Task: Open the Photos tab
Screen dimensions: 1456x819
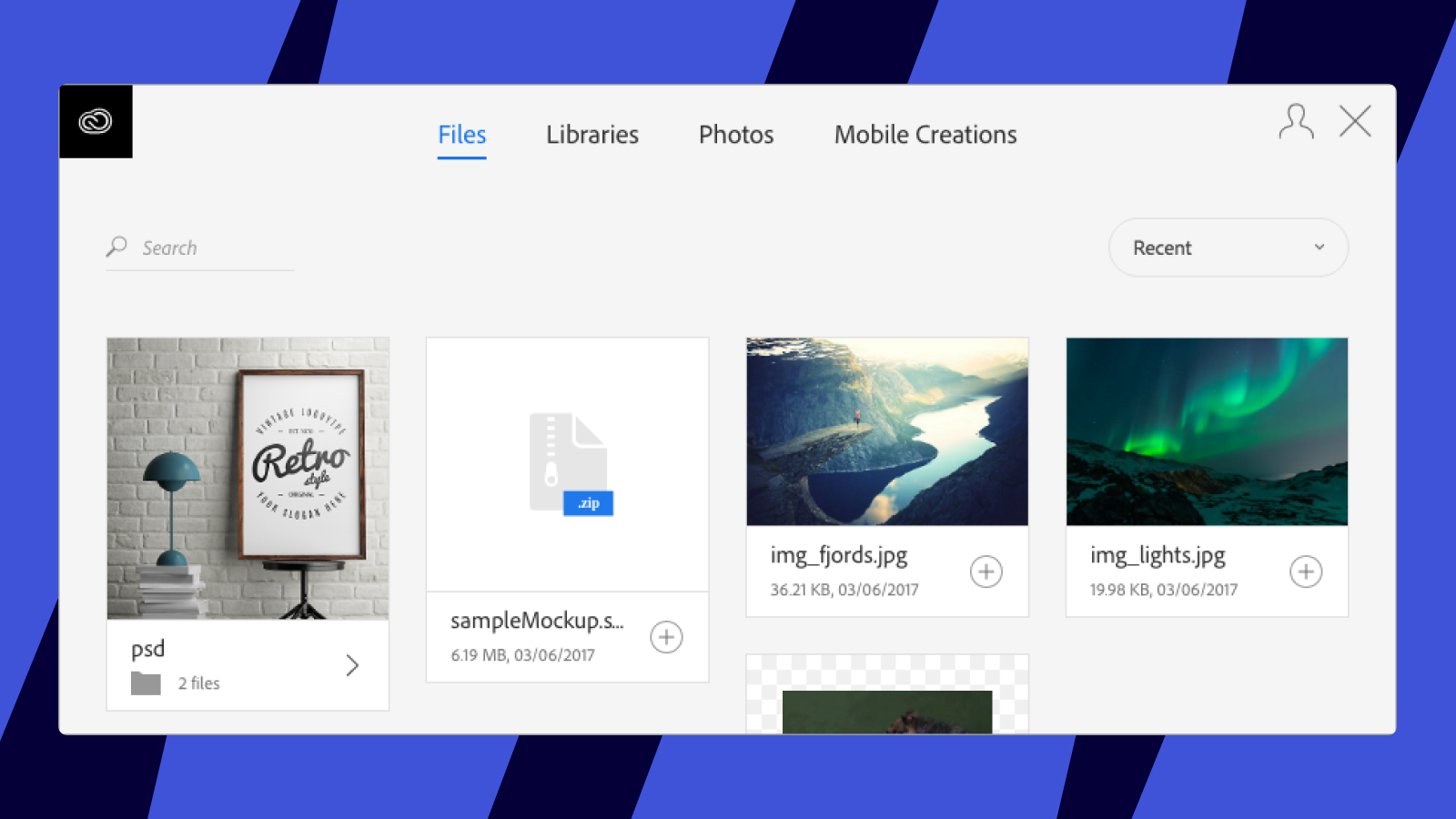Action: pyautogui.click(x=735, y=135)
